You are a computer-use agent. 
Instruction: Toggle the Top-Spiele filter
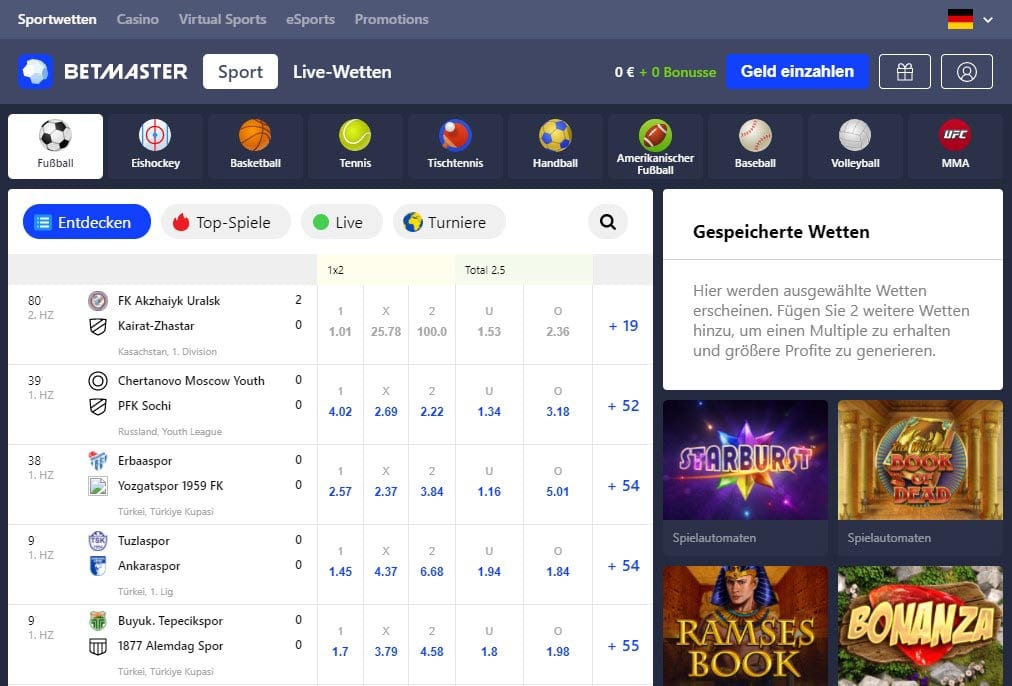point(225,222)
